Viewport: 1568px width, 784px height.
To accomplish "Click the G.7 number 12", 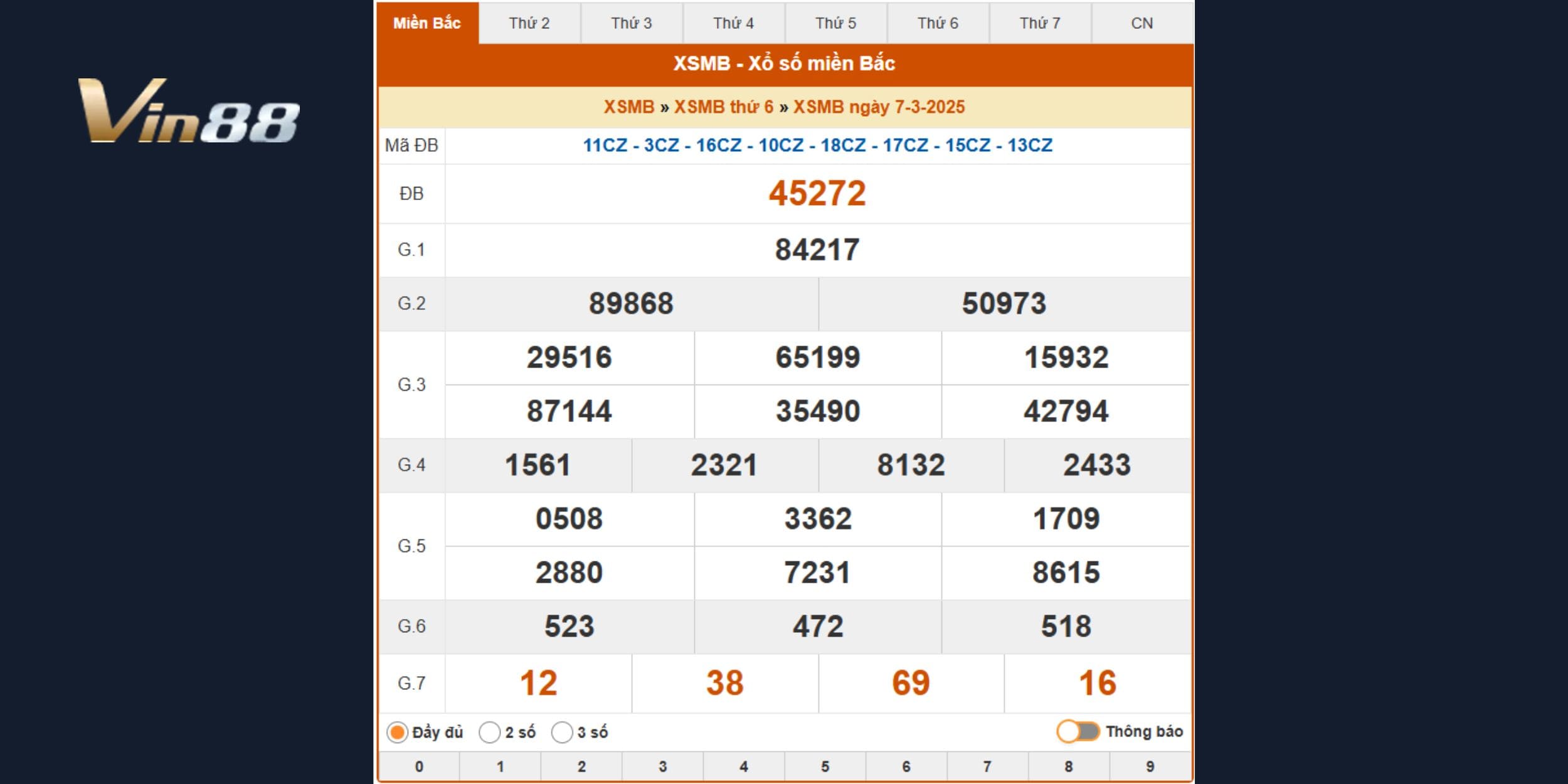I will point(538,683).
